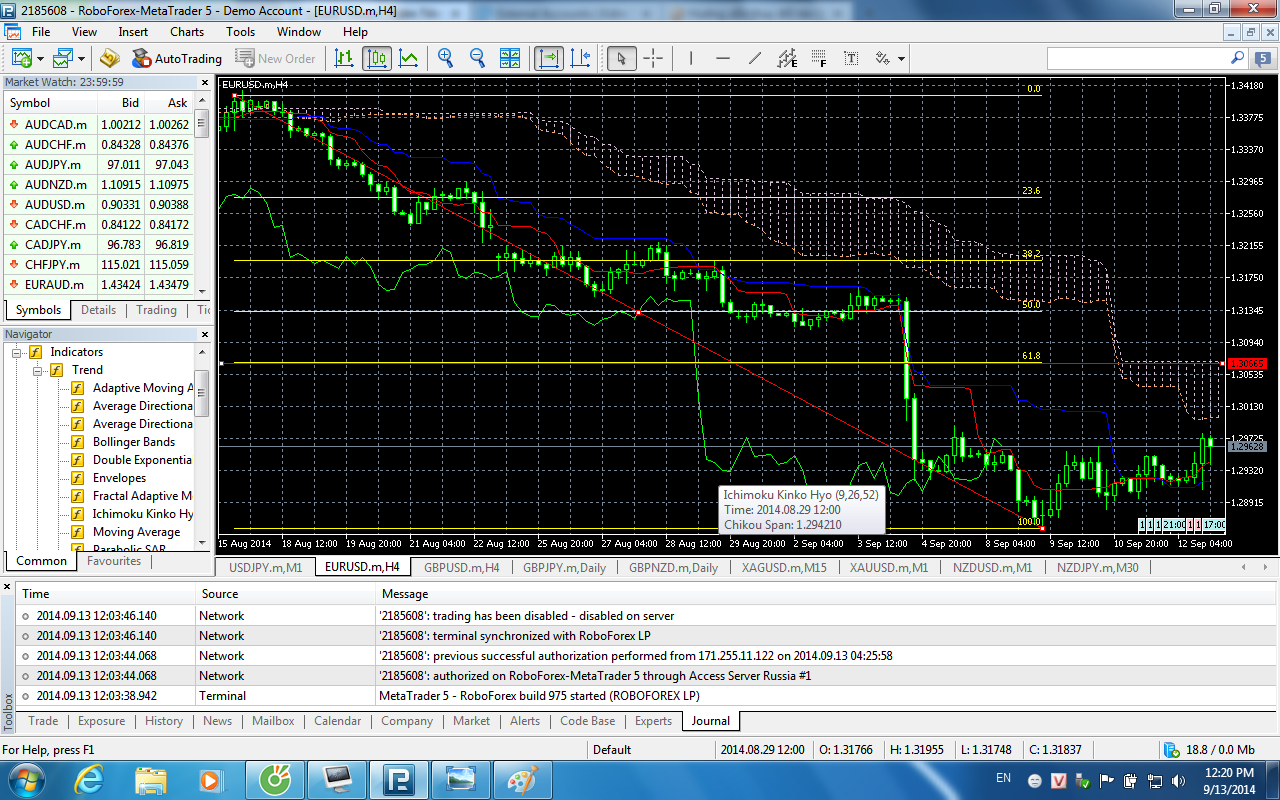Screen dimensions: 1280x800
Task: Select the Envelopes indicator
Action: 120,478
